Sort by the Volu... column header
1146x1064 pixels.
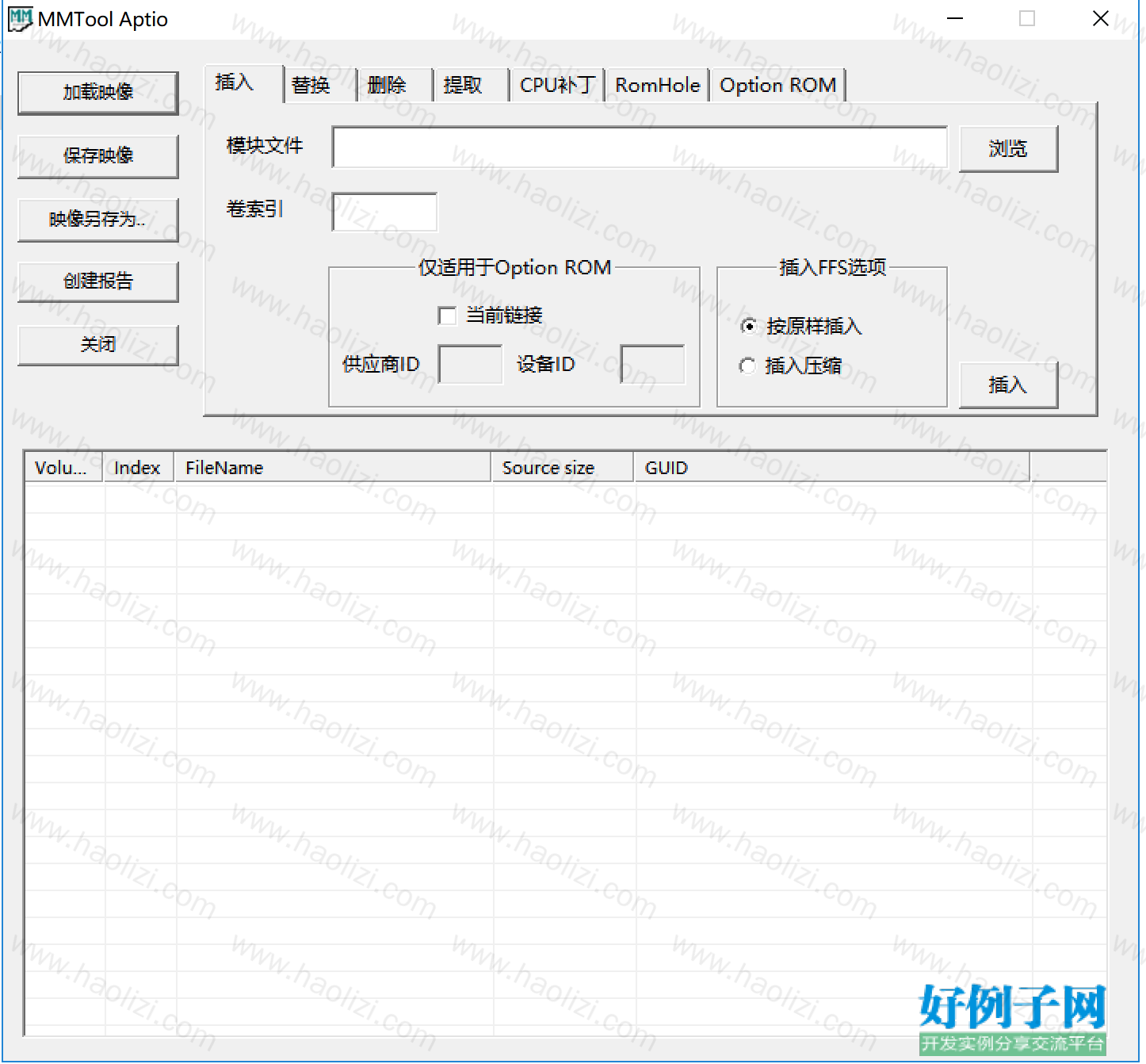click(x=64, y=468)
